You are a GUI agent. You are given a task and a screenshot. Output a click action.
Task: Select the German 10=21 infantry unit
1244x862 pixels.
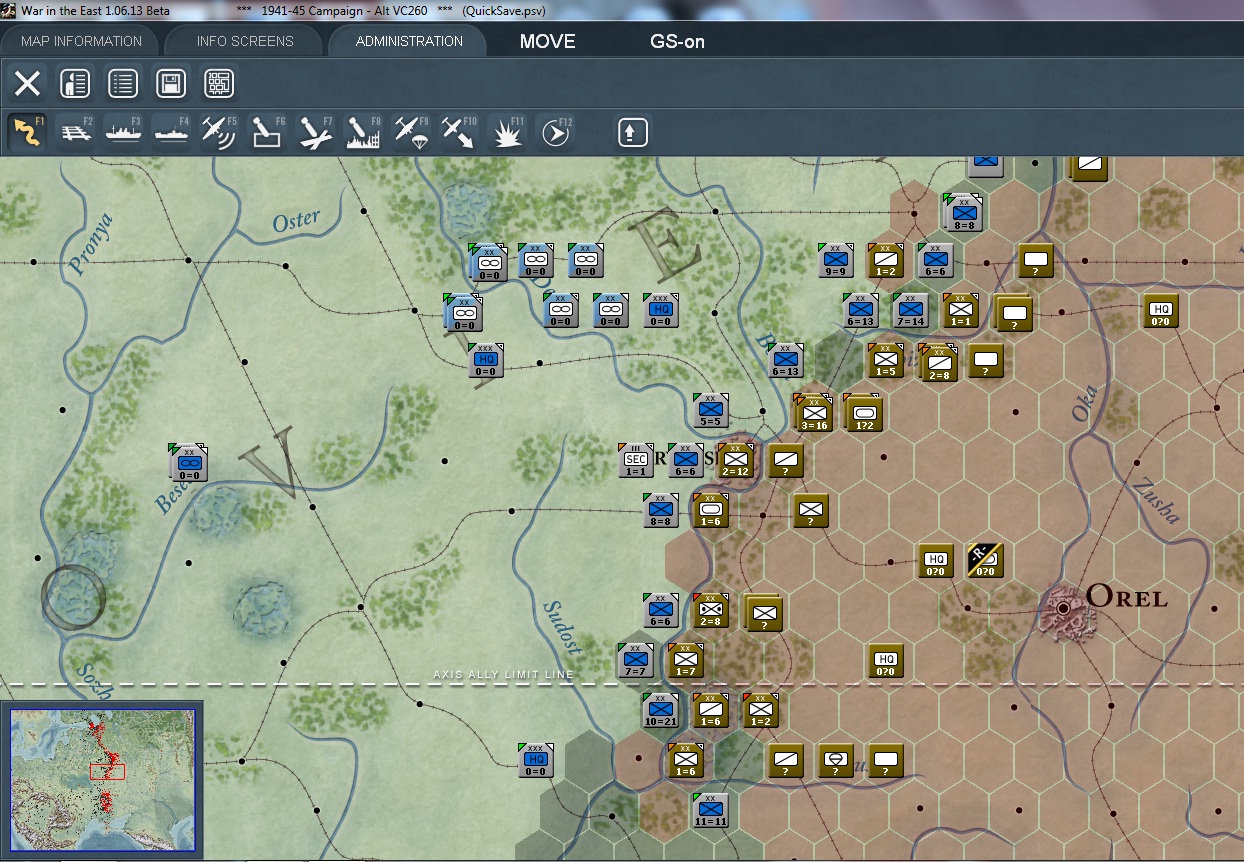661,710
